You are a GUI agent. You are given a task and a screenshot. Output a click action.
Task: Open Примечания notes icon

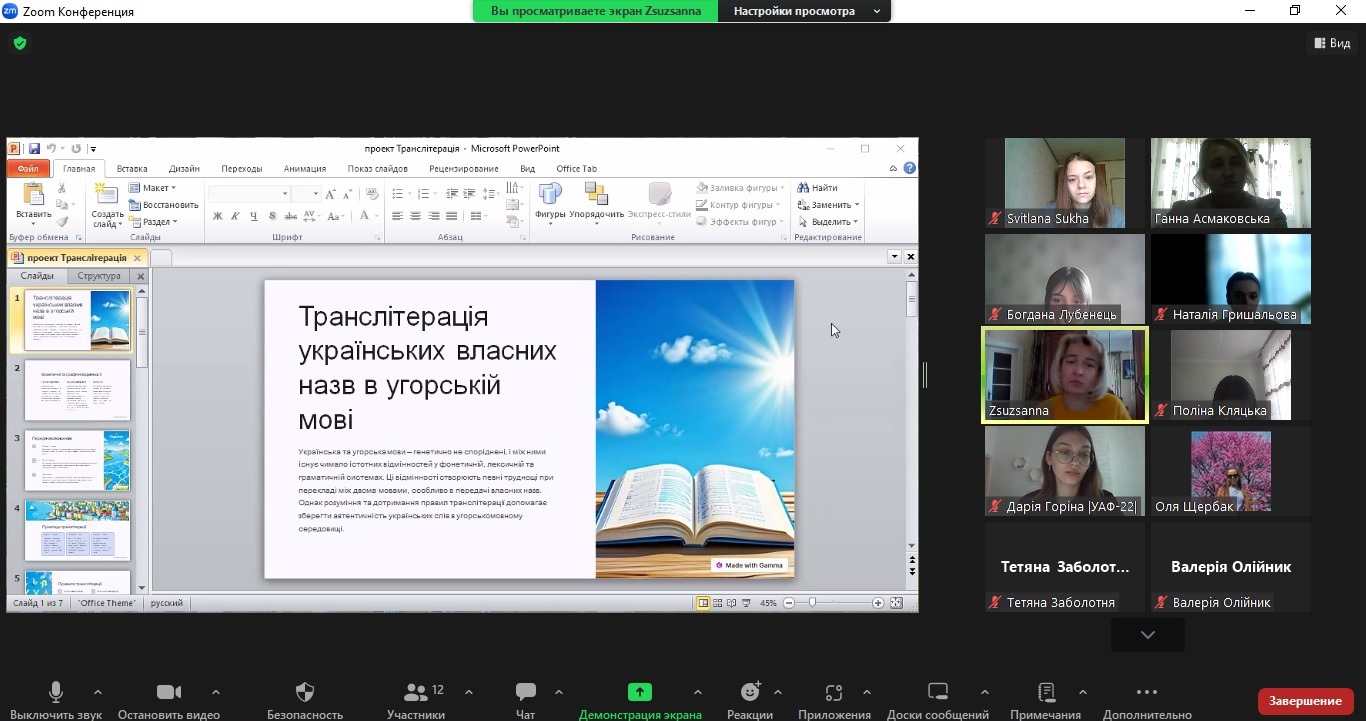point(1046,692)
